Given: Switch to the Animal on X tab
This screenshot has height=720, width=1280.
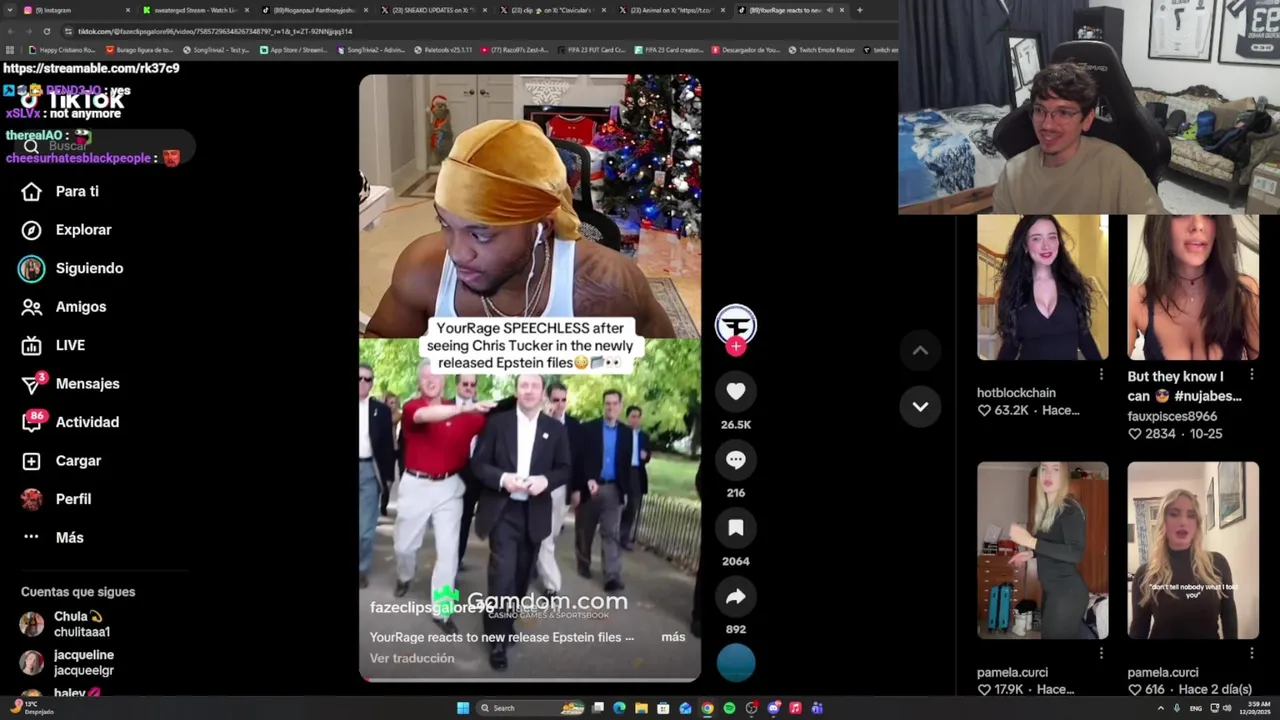Looking at the screenshot, I should (670, 10).
